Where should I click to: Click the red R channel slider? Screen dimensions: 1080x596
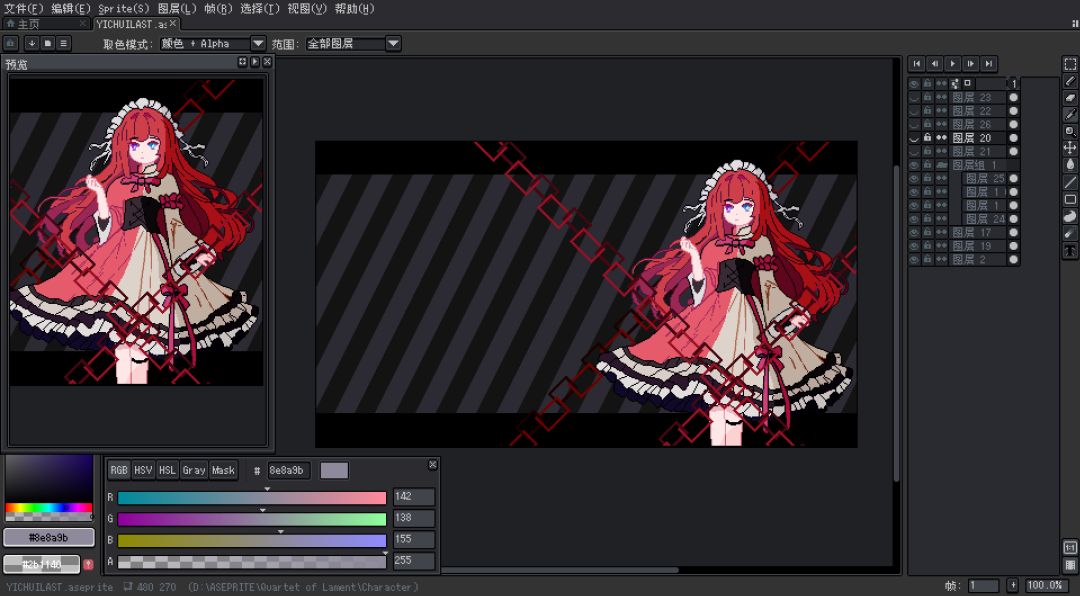click(x=251, y=497)
